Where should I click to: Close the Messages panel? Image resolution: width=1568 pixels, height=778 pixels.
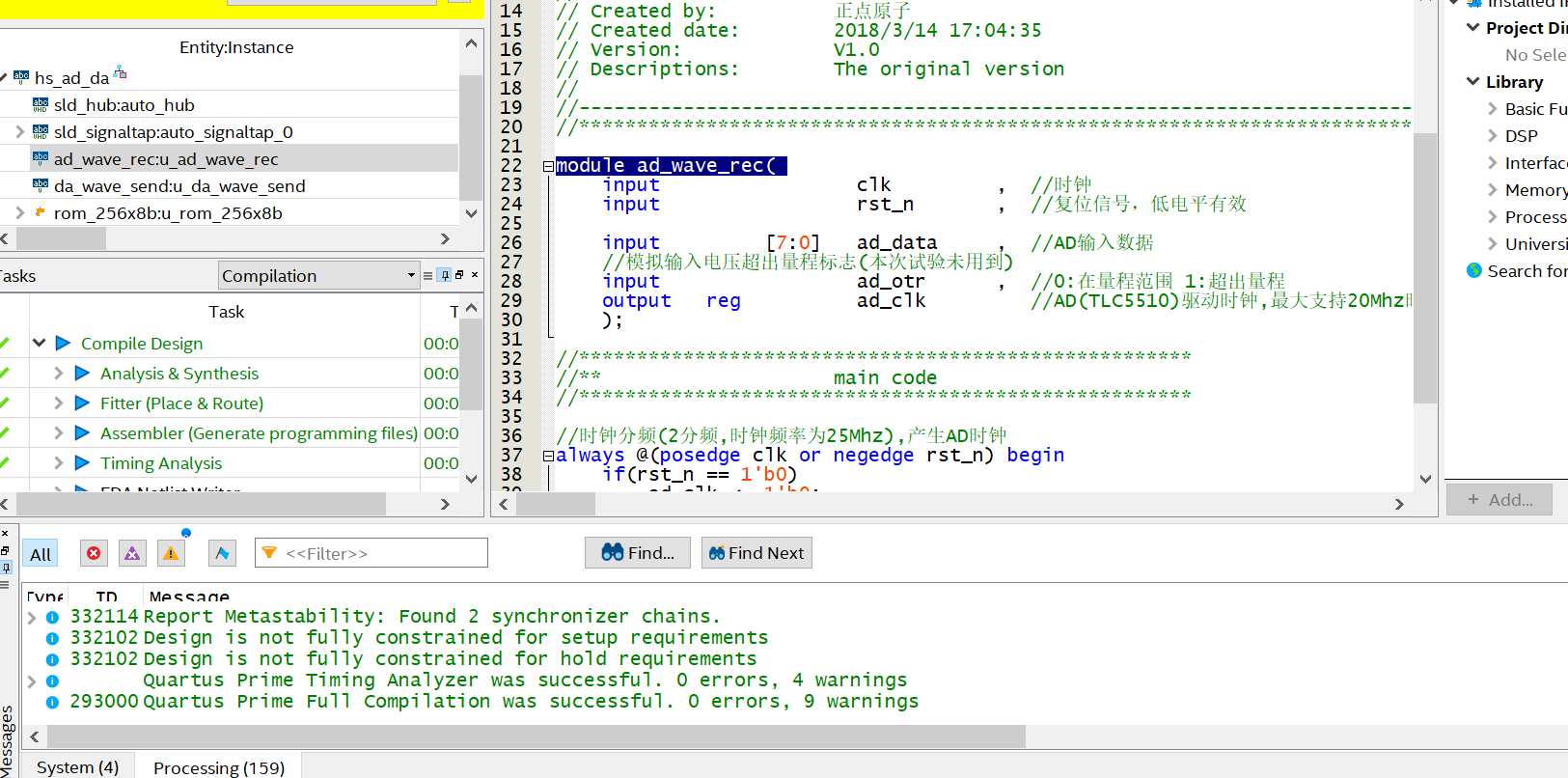(5, 533)
